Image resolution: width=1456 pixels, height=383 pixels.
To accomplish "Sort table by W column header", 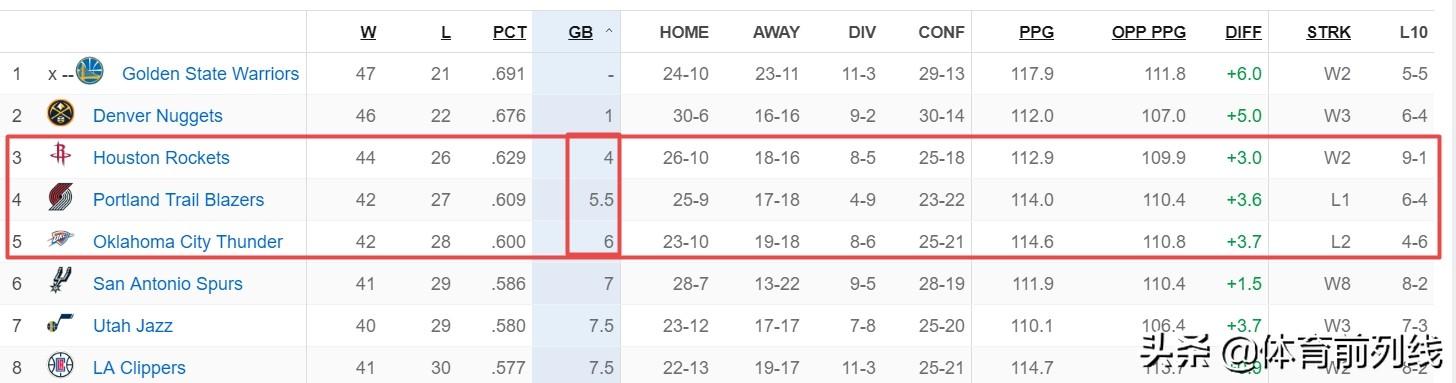I will [x=368, y=32].
